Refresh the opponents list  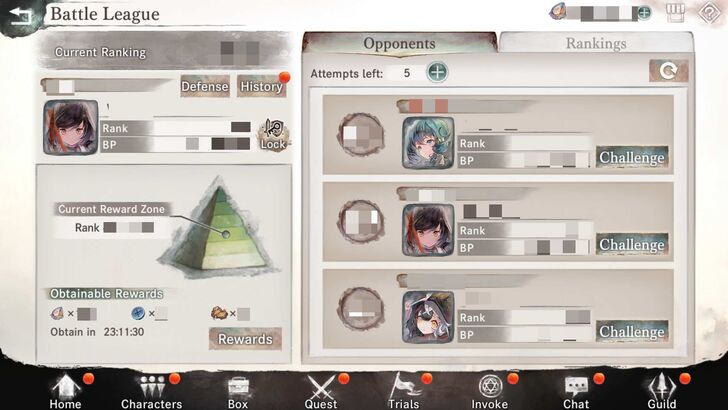pyautogui.click(x=669, y=71)
